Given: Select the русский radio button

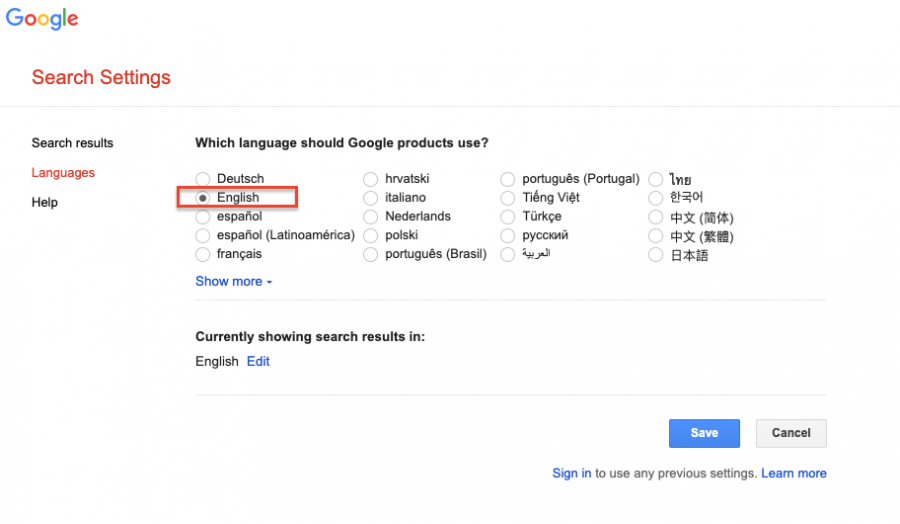Looking at the screenshot, I should pyautogui.click(x=507, y=235).
